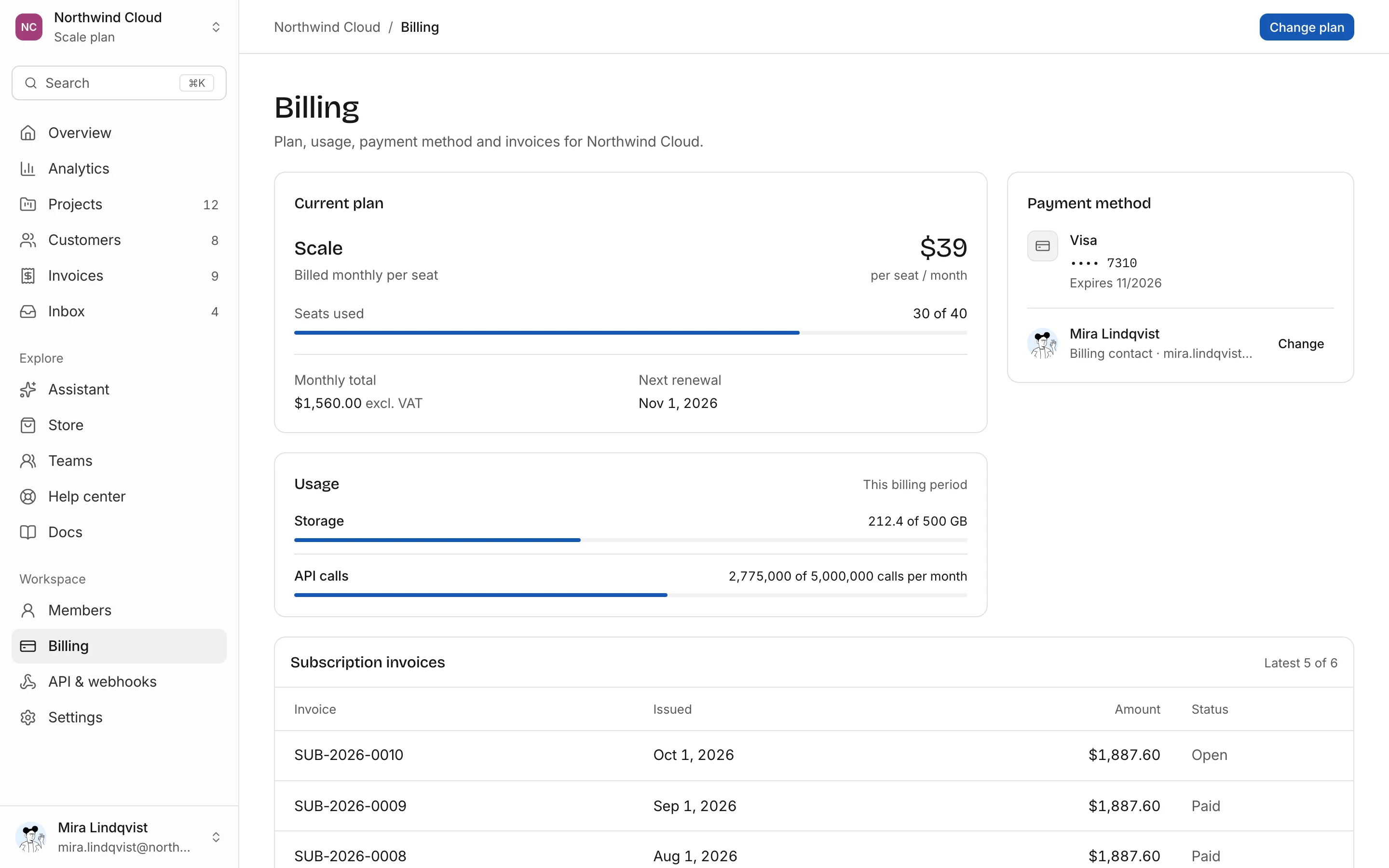This screenshot has width=1389, height=868.
Task: Click the NC workspace logo badge
Action: pos(29,27)
